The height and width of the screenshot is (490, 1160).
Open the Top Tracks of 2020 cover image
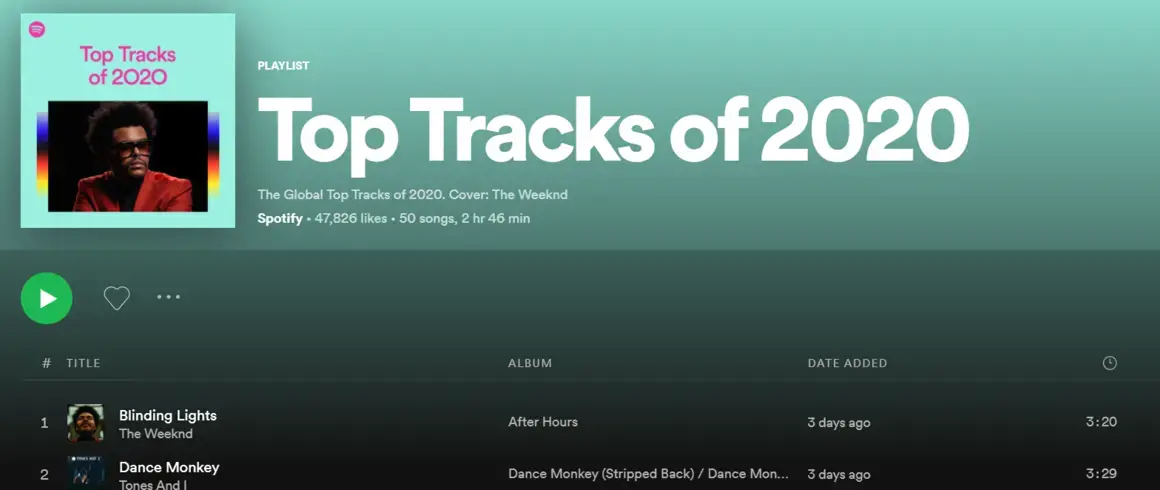coord(128,121)
